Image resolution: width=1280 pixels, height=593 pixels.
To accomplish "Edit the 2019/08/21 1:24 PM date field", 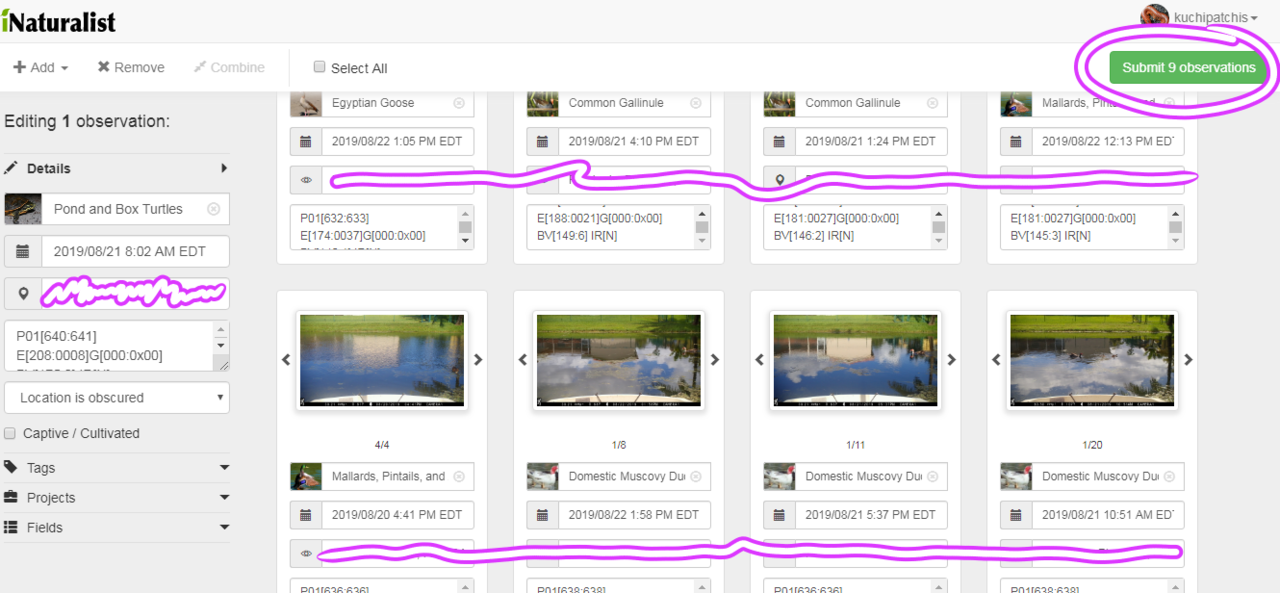I will click(871, 142).
